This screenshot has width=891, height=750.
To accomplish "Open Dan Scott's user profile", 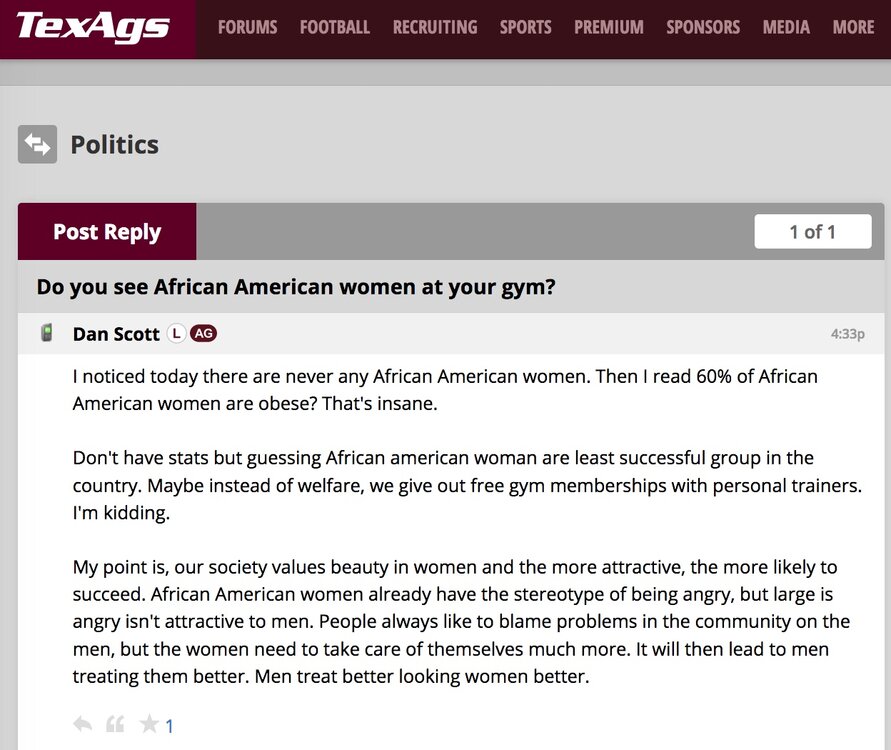I will coord(116,333).
